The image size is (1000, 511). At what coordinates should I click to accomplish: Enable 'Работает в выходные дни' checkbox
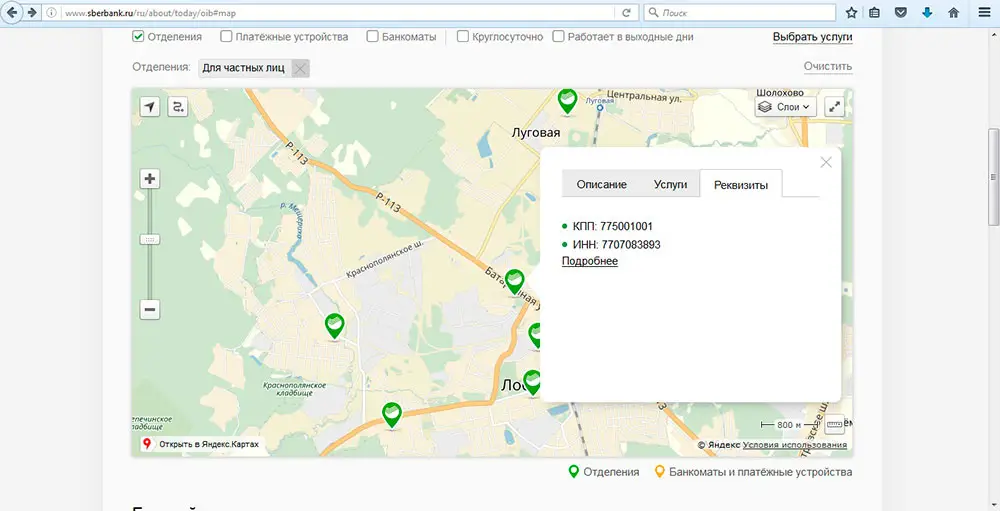pos(559,36)
